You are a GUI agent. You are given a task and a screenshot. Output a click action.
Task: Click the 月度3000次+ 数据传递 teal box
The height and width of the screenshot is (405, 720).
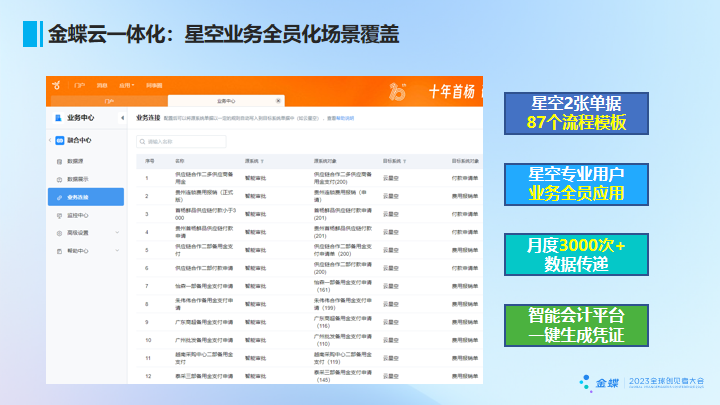tap(576, 254)
